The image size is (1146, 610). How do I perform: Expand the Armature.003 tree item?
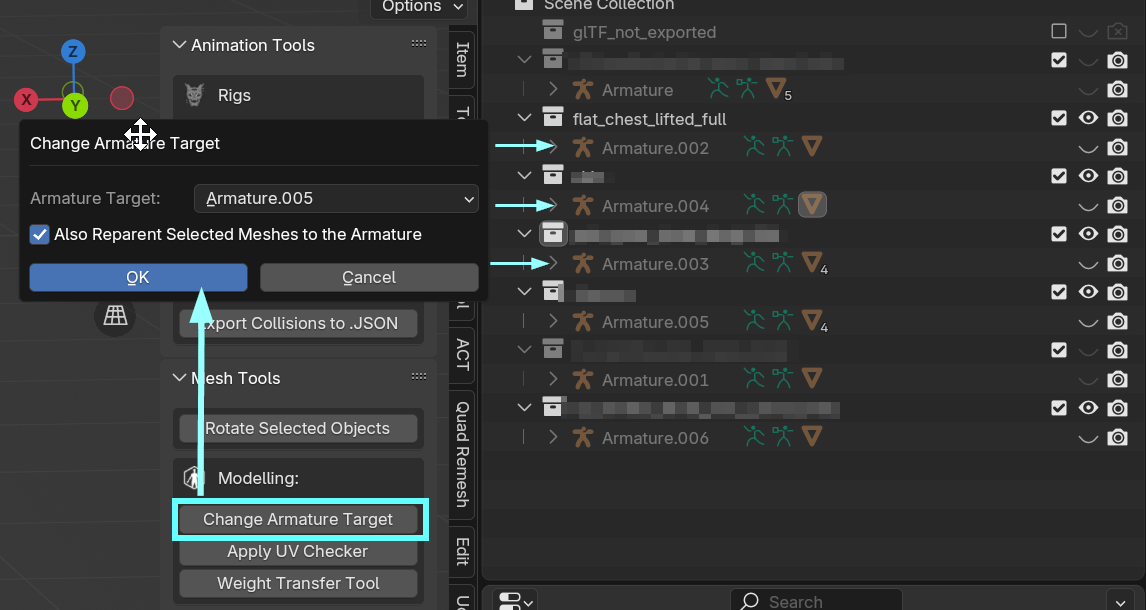[x=553, y=264]
